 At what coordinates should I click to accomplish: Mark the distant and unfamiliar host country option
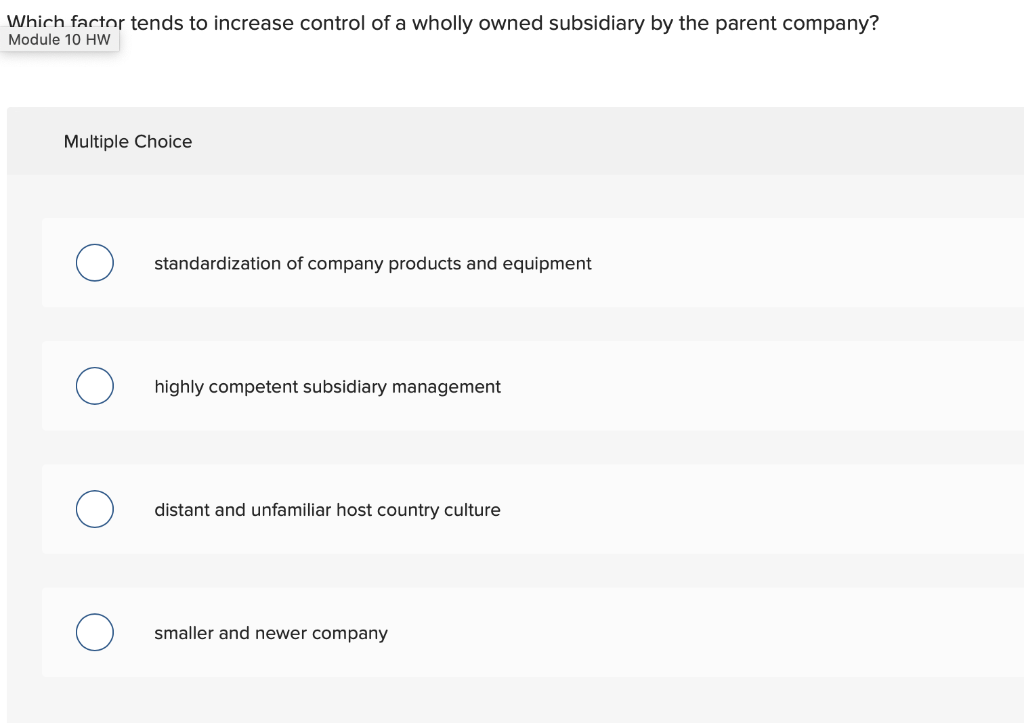pyautogui.click(x=94, y=509)
